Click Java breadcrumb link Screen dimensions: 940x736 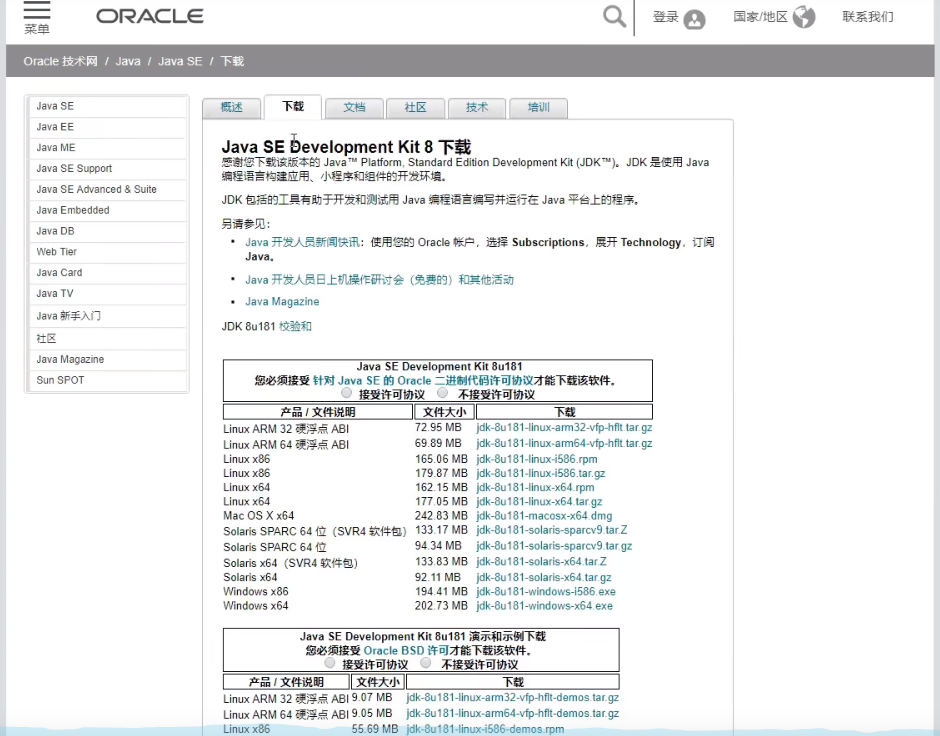tap(128, 61)
